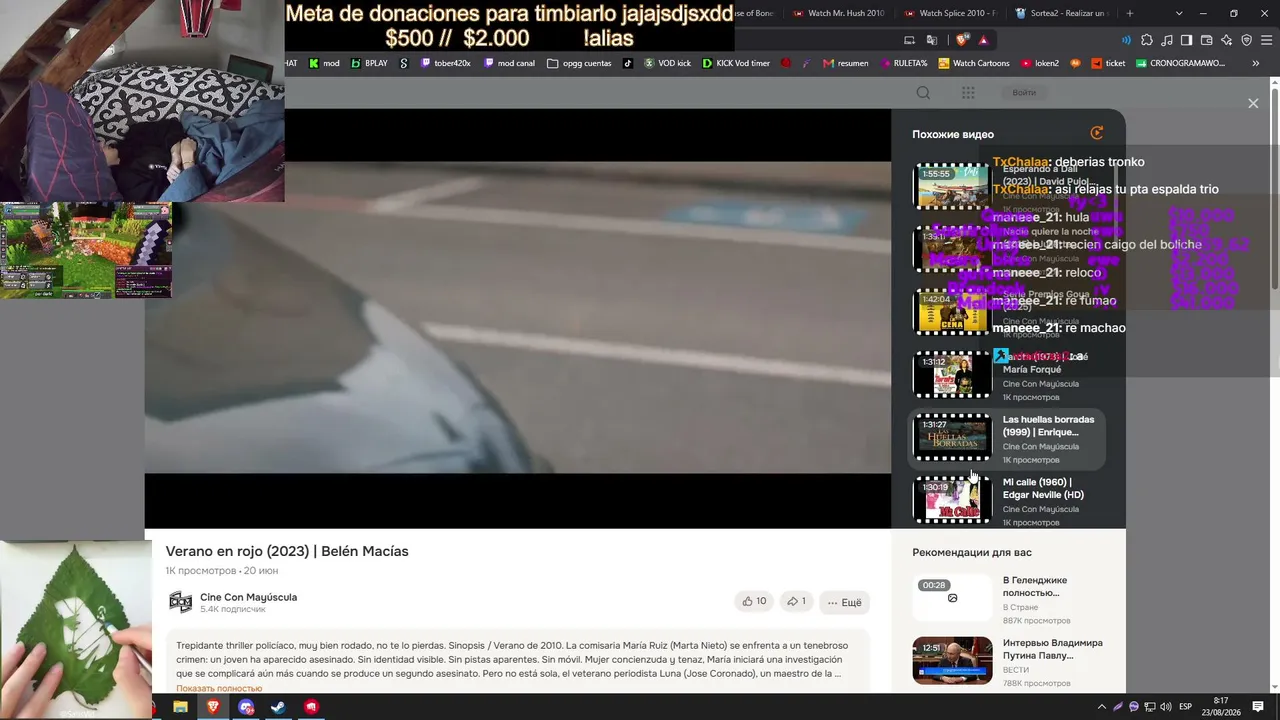
Task: Open the tober420x Twitch bookmark
Action: [x=445, y=63]
